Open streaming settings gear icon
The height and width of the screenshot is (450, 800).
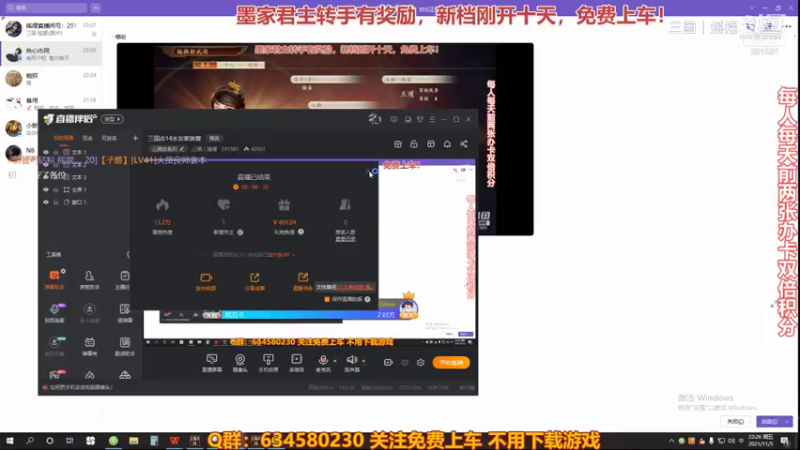[420, 362]
